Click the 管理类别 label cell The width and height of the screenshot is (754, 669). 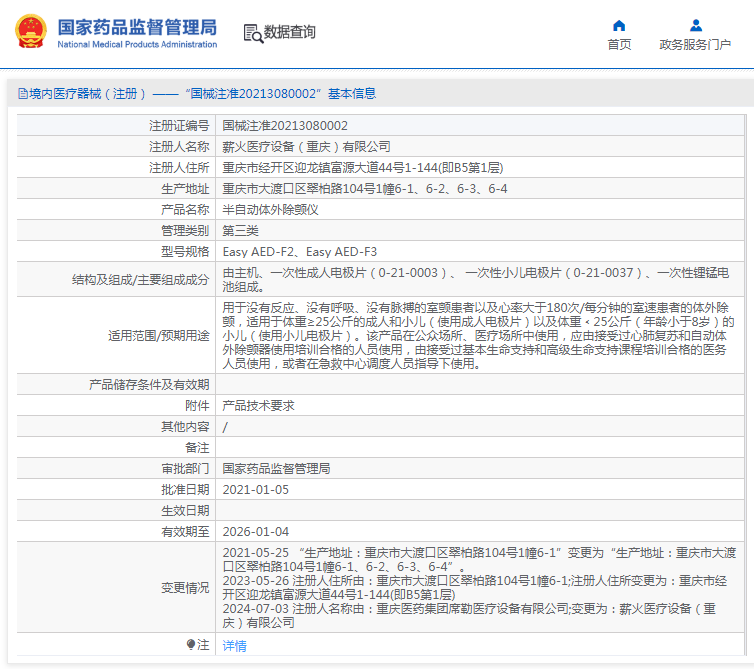(x=116, y=230)
